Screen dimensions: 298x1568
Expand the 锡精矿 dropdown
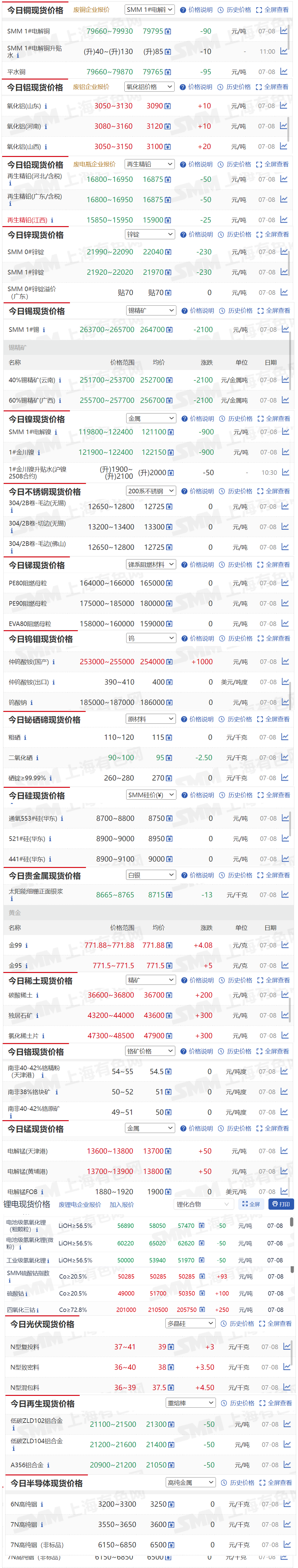tap(151, 311)
